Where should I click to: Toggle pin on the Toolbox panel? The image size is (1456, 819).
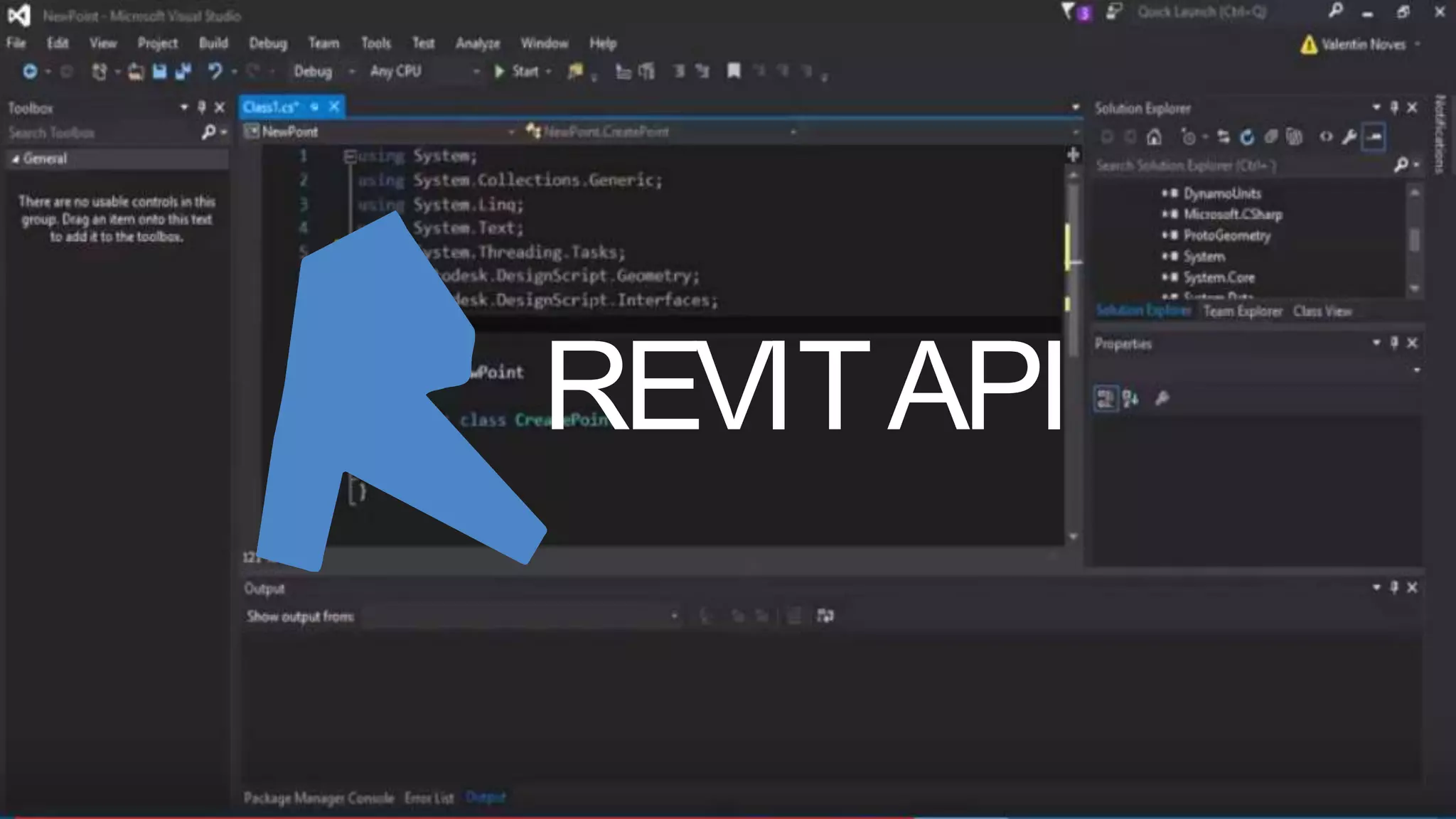click(x=201, y=107)
